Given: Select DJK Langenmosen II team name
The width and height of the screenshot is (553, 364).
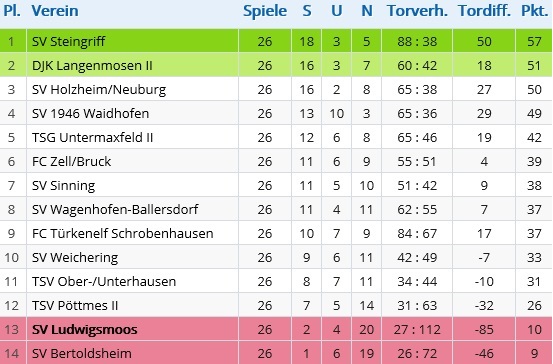Looking at the screenshot, I should click(x=92, y=65).
